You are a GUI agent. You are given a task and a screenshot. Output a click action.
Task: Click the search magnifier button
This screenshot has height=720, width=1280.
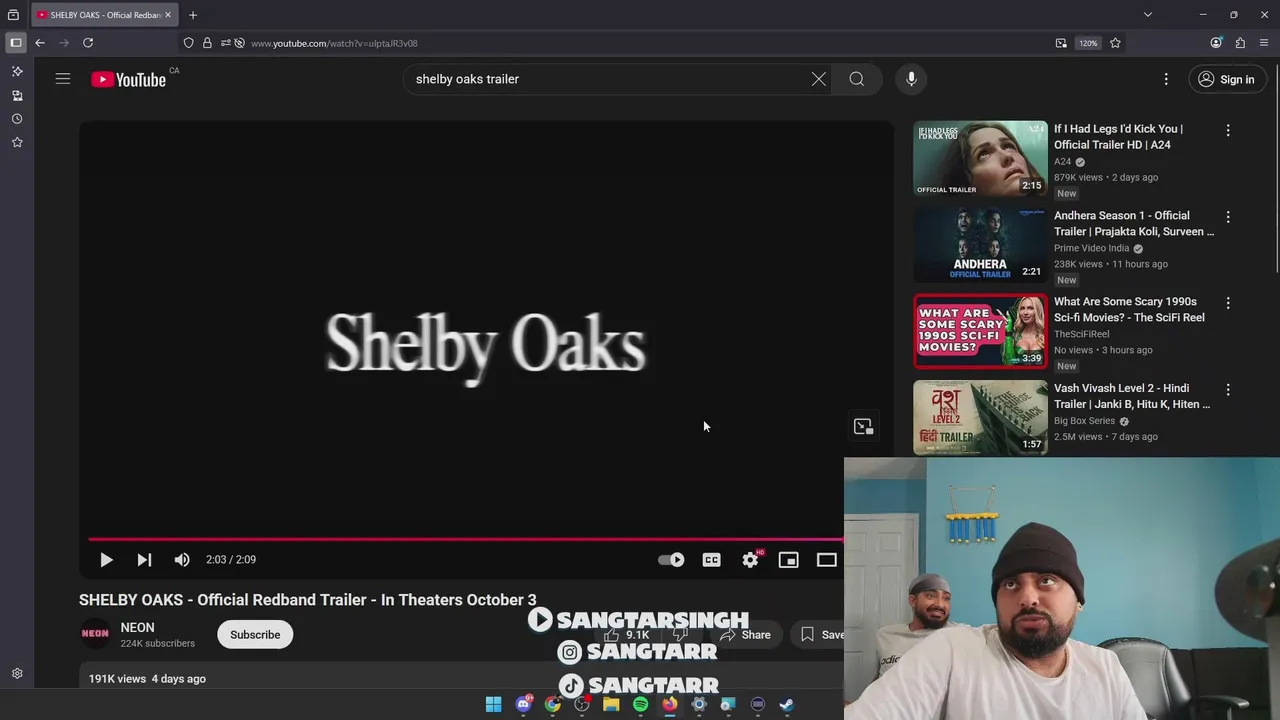click(857, 79)
